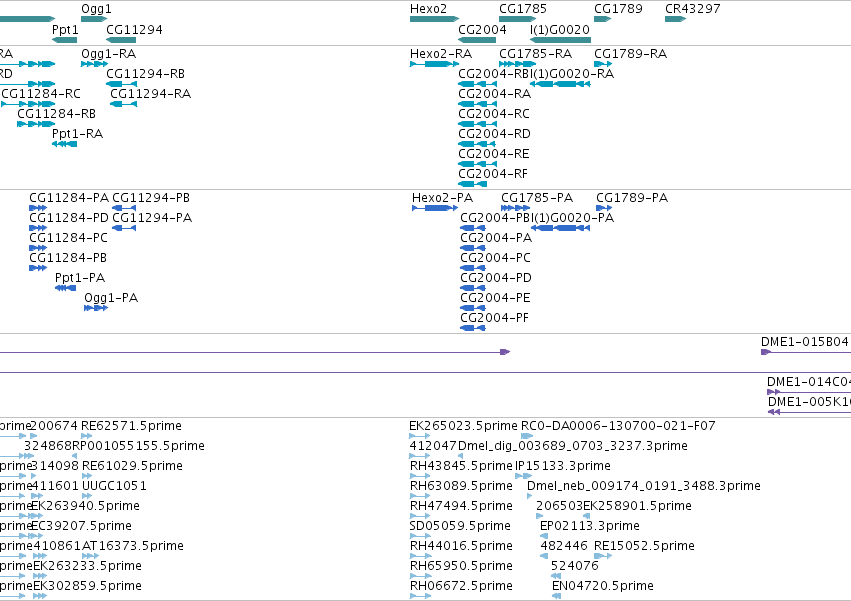Select the EK263233.5prime EST label
Viewport: 851px width, 601px height.
coord(87,566)
